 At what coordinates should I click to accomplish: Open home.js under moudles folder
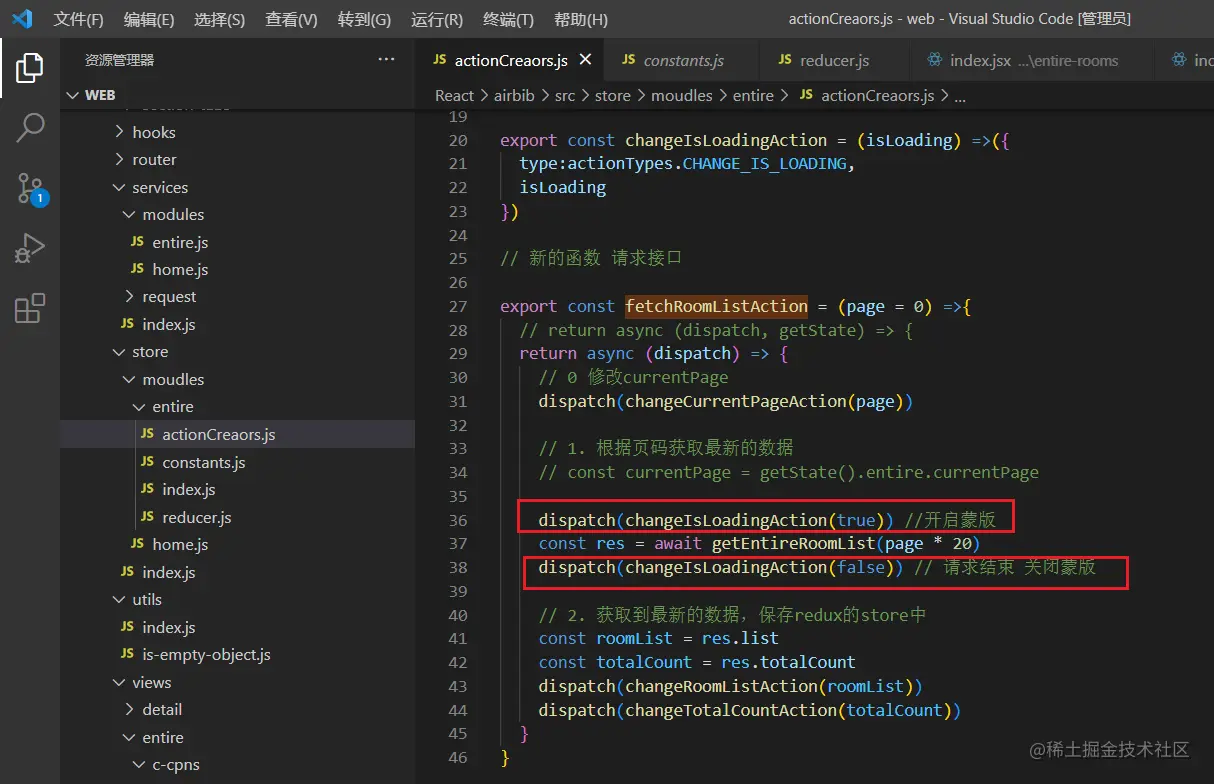pyautogui.click(x=237, y=544)
